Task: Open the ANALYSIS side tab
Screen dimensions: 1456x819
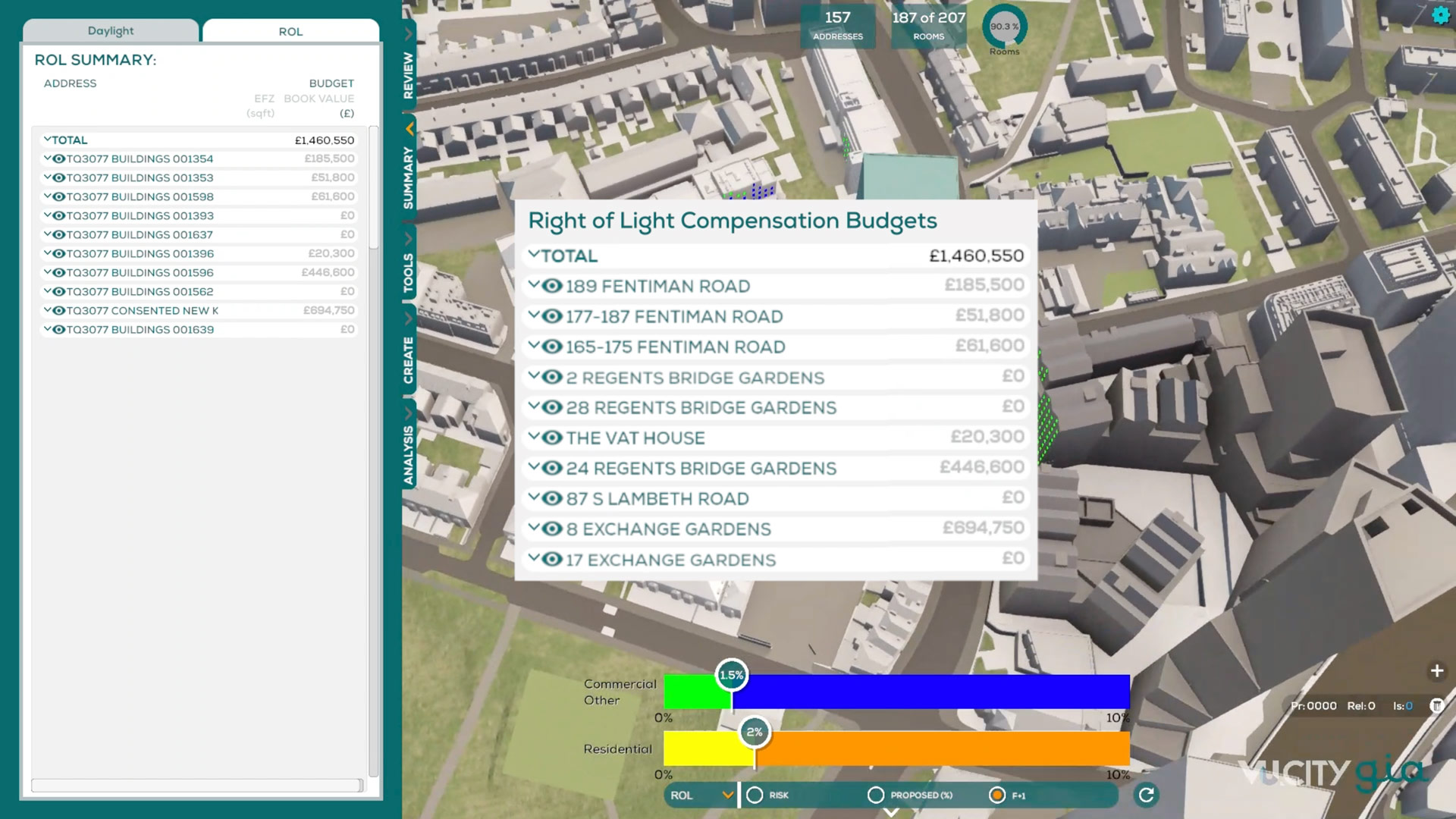Action: (409, 455)
